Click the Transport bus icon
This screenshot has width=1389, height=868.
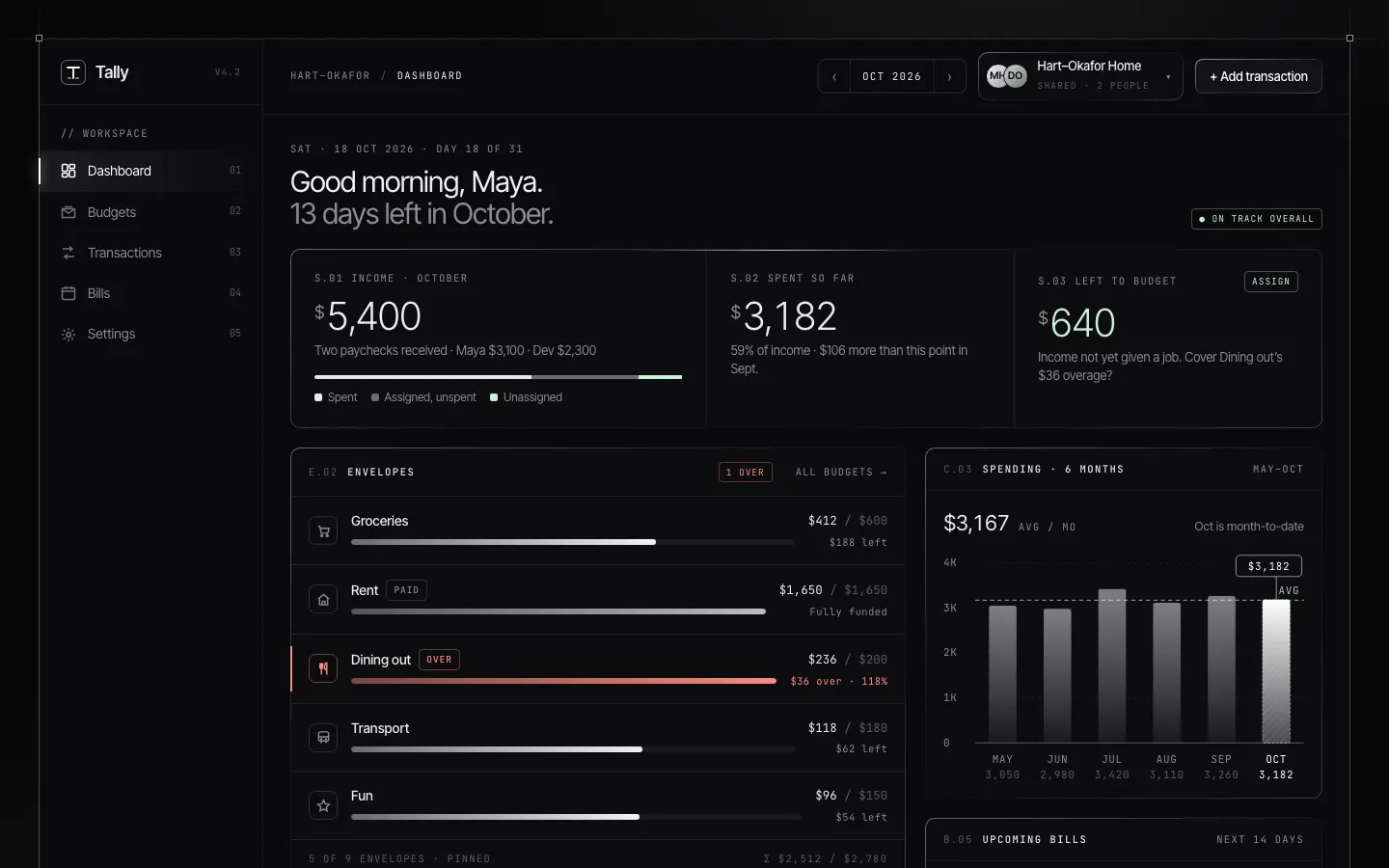tap(323, 737)
